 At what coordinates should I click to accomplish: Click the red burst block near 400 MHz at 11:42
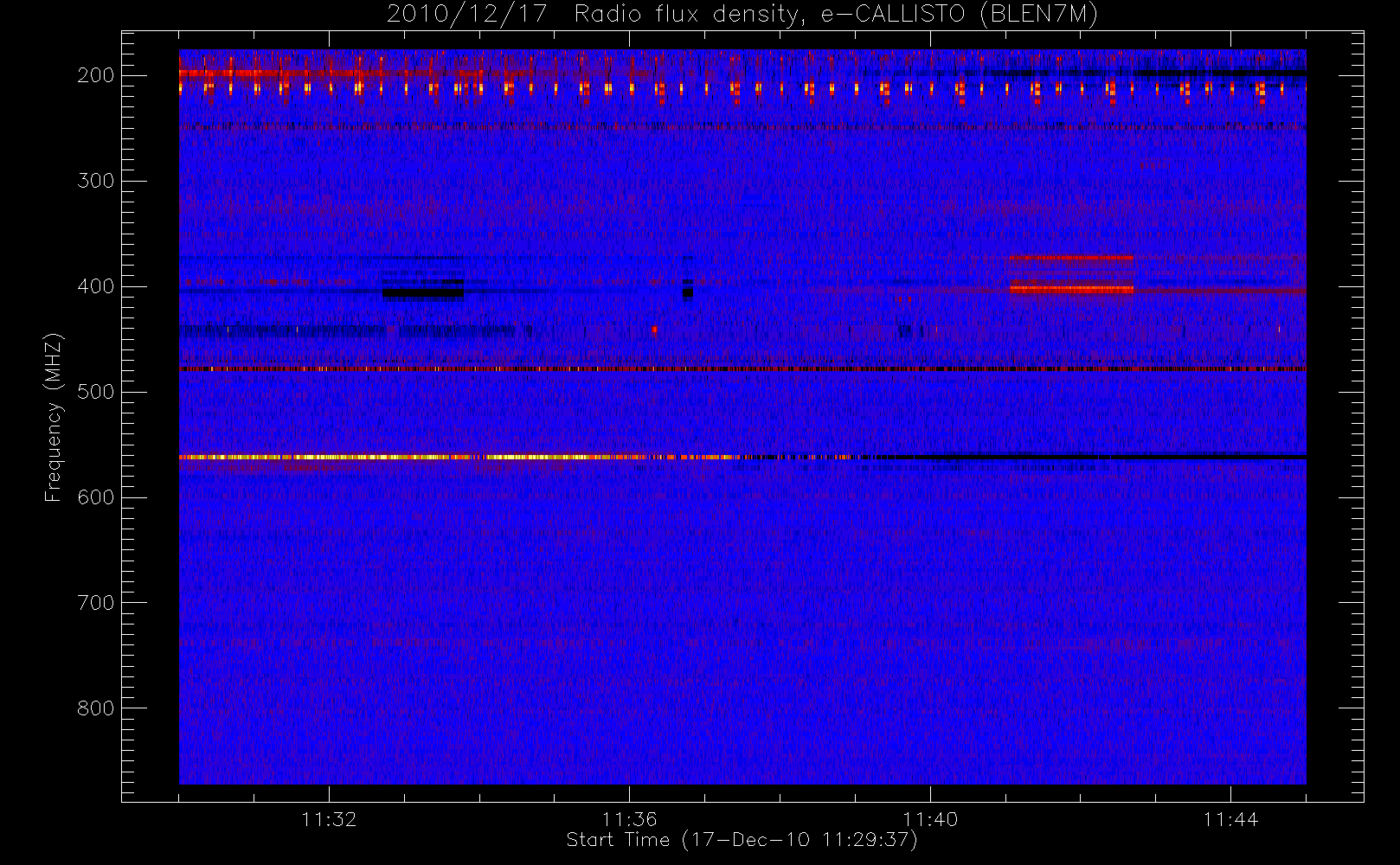(x=1071, y=290)
